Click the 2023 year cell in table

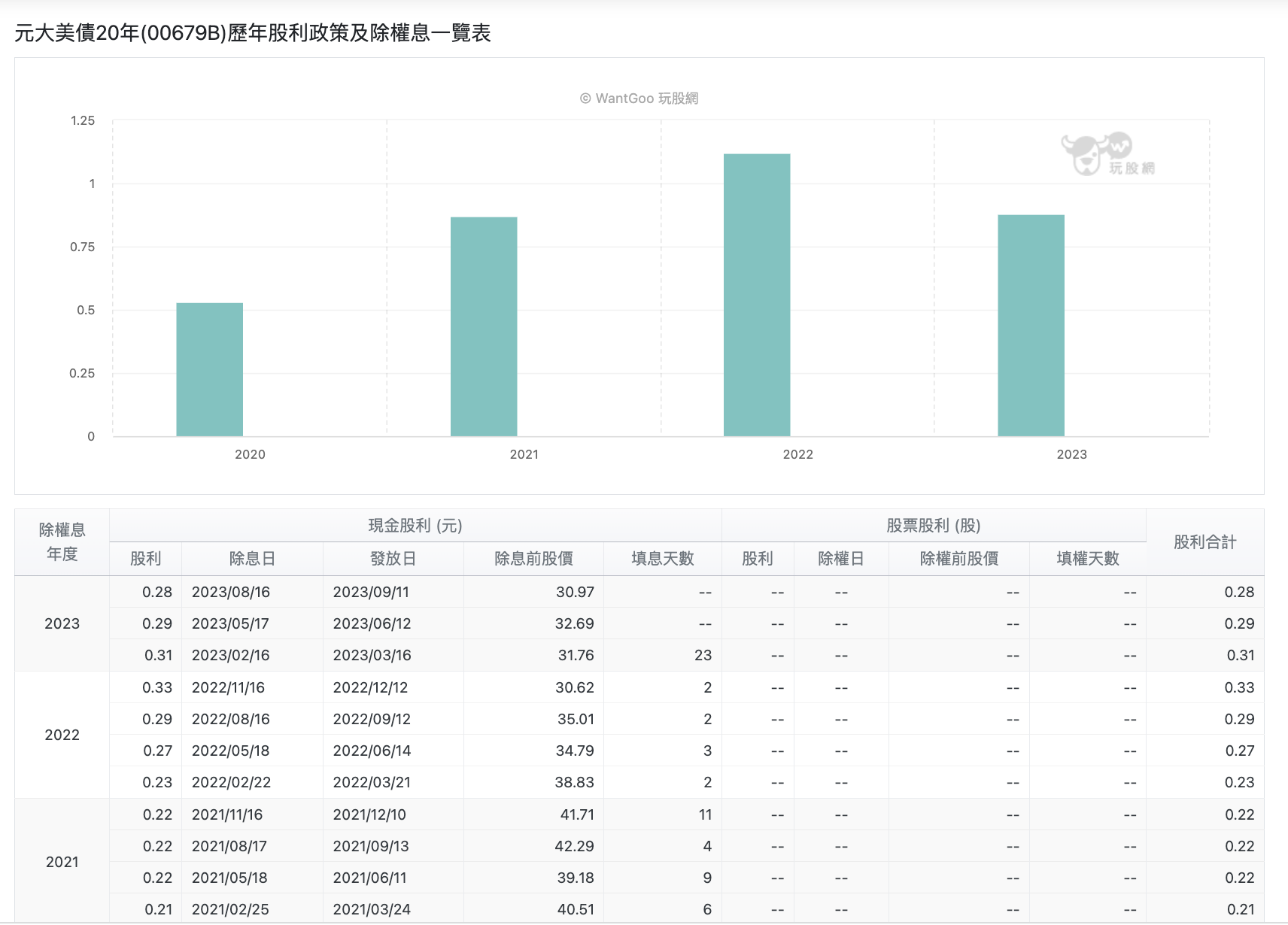(62, 623)
